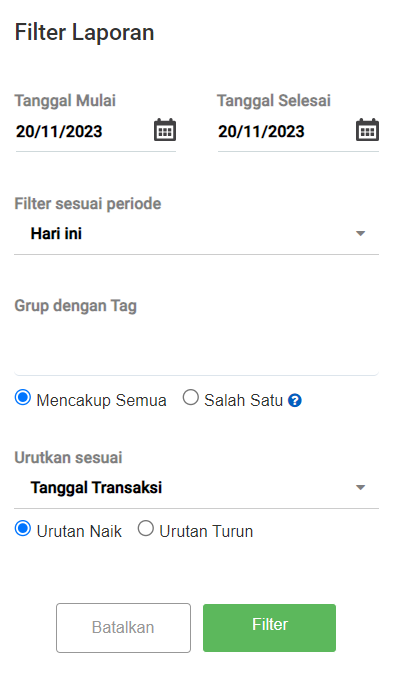Select the Mencakup Semua radio button
Viewport: 399px width, 690px height.
coord(22,397)
